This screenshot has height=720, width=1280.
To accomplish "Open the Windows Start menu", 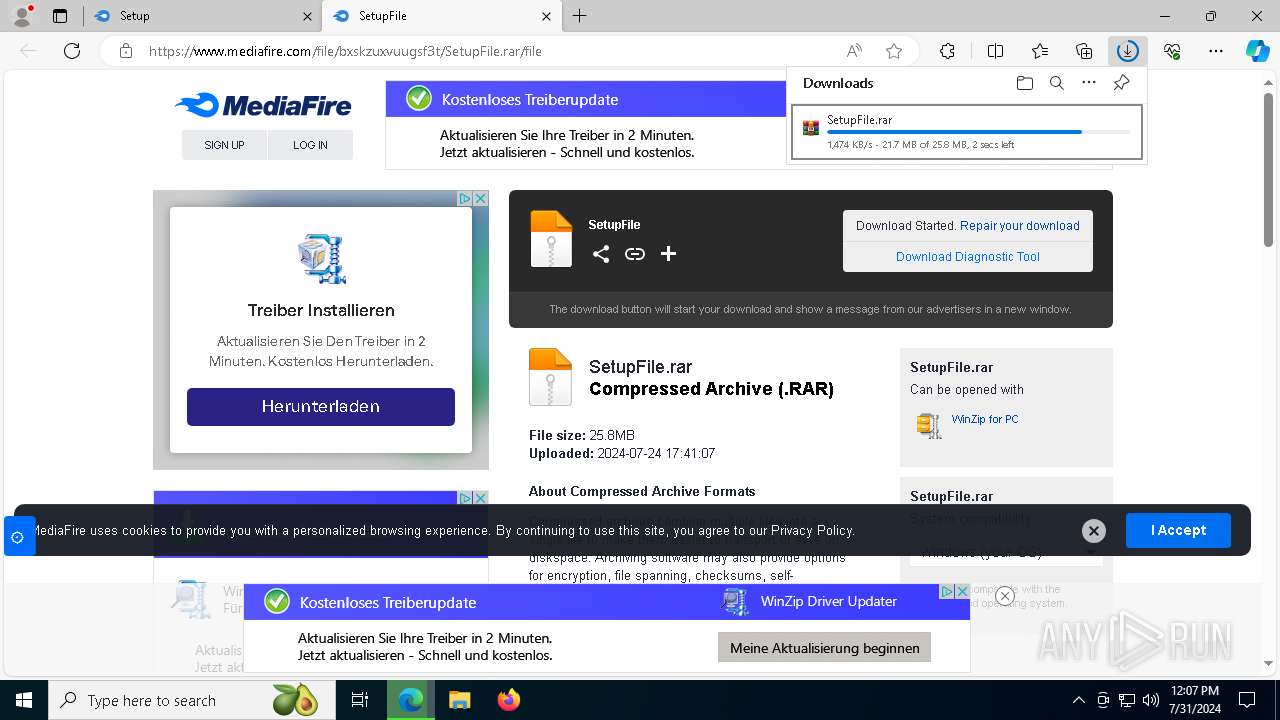I will (23, 700).
